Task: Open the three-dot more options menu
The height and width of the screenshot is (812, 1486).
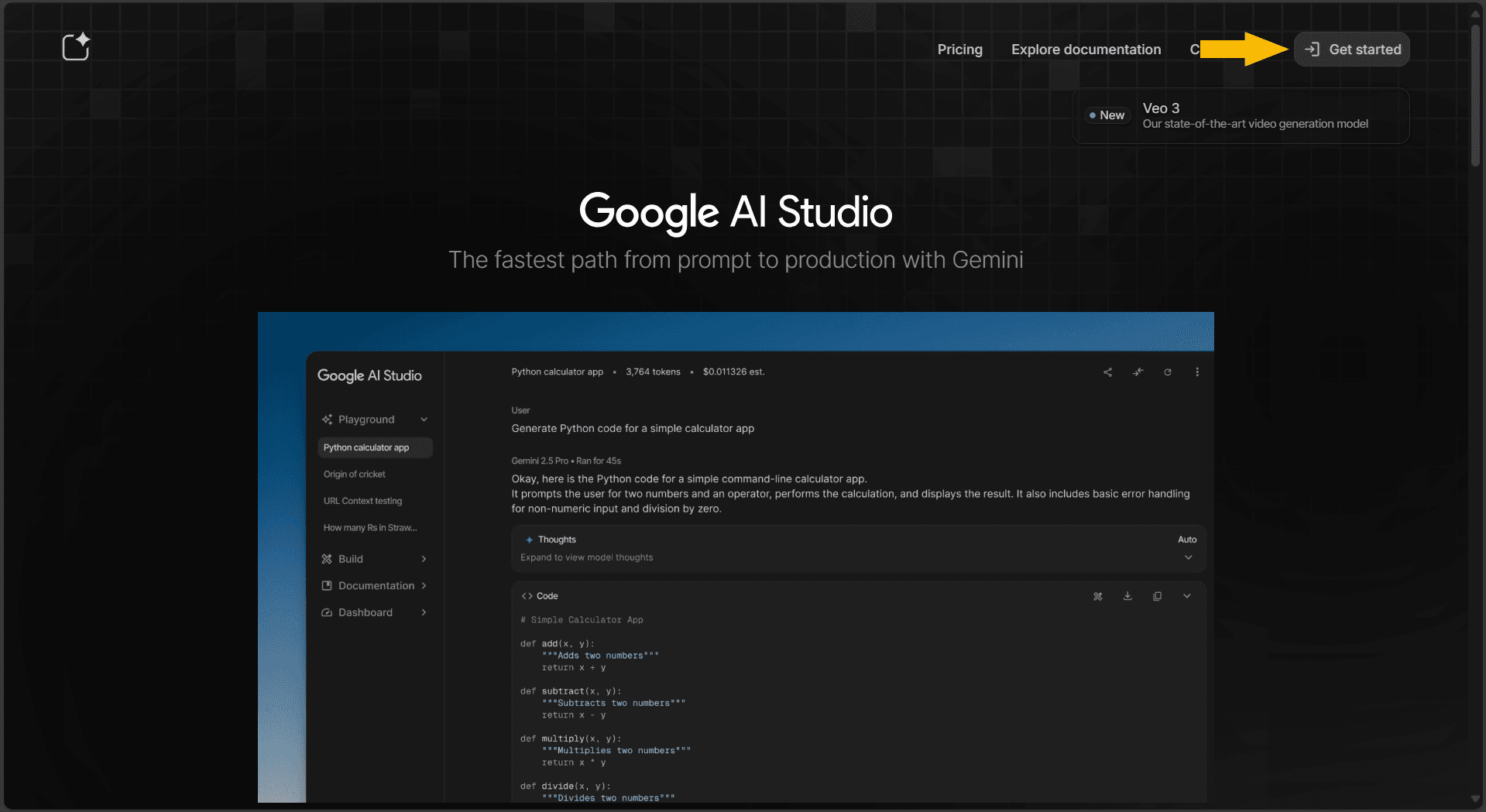Action: pos(1197,372)
